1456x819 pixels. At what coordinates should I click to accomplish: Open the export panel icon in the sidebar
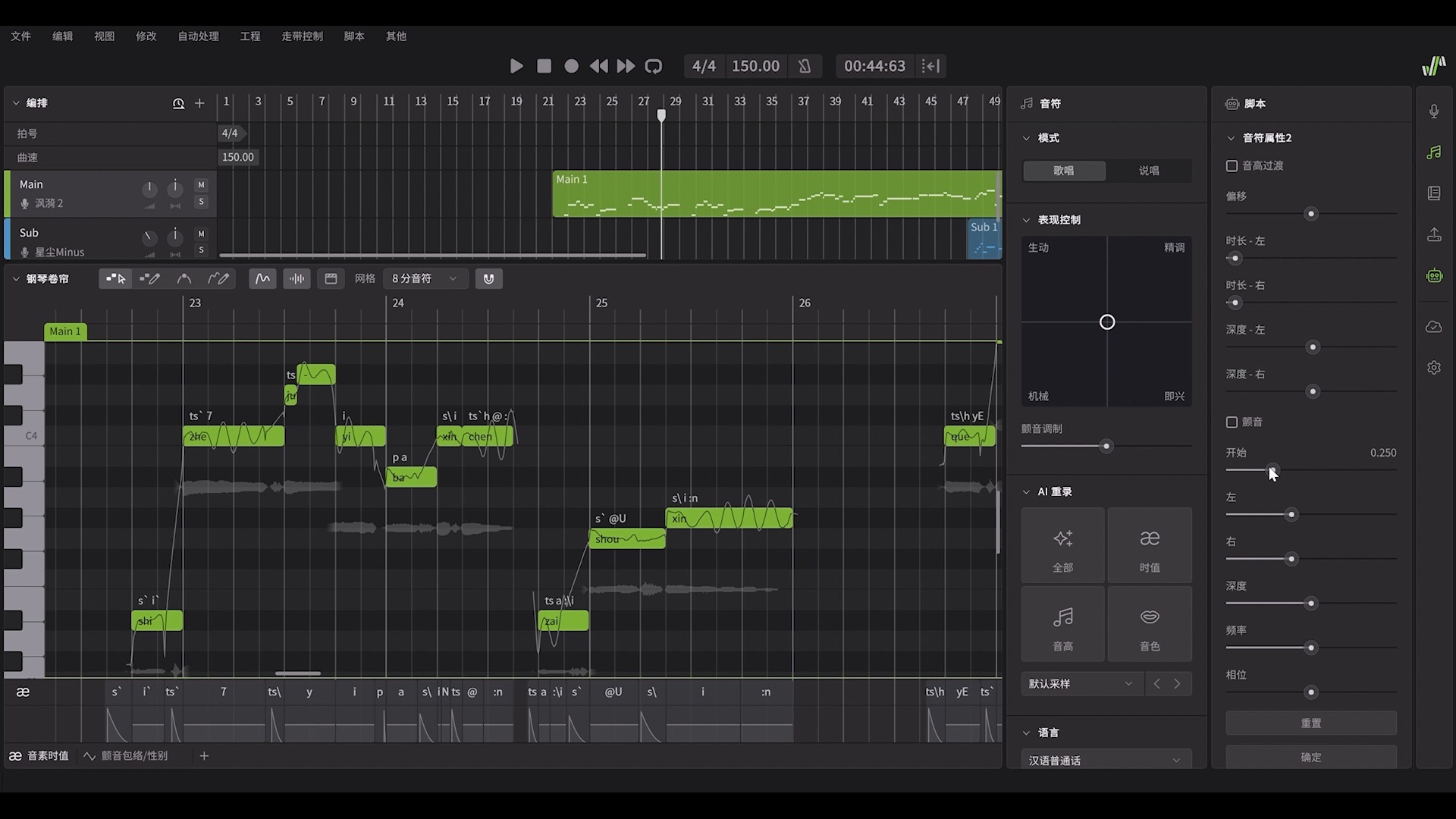(1434, 235)
